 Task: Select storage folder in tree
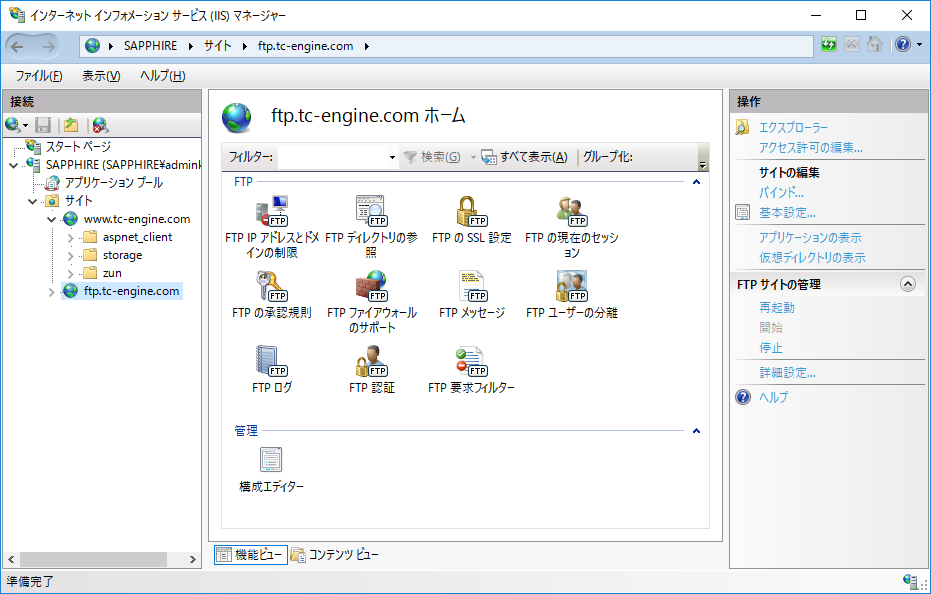coord(122,255)
